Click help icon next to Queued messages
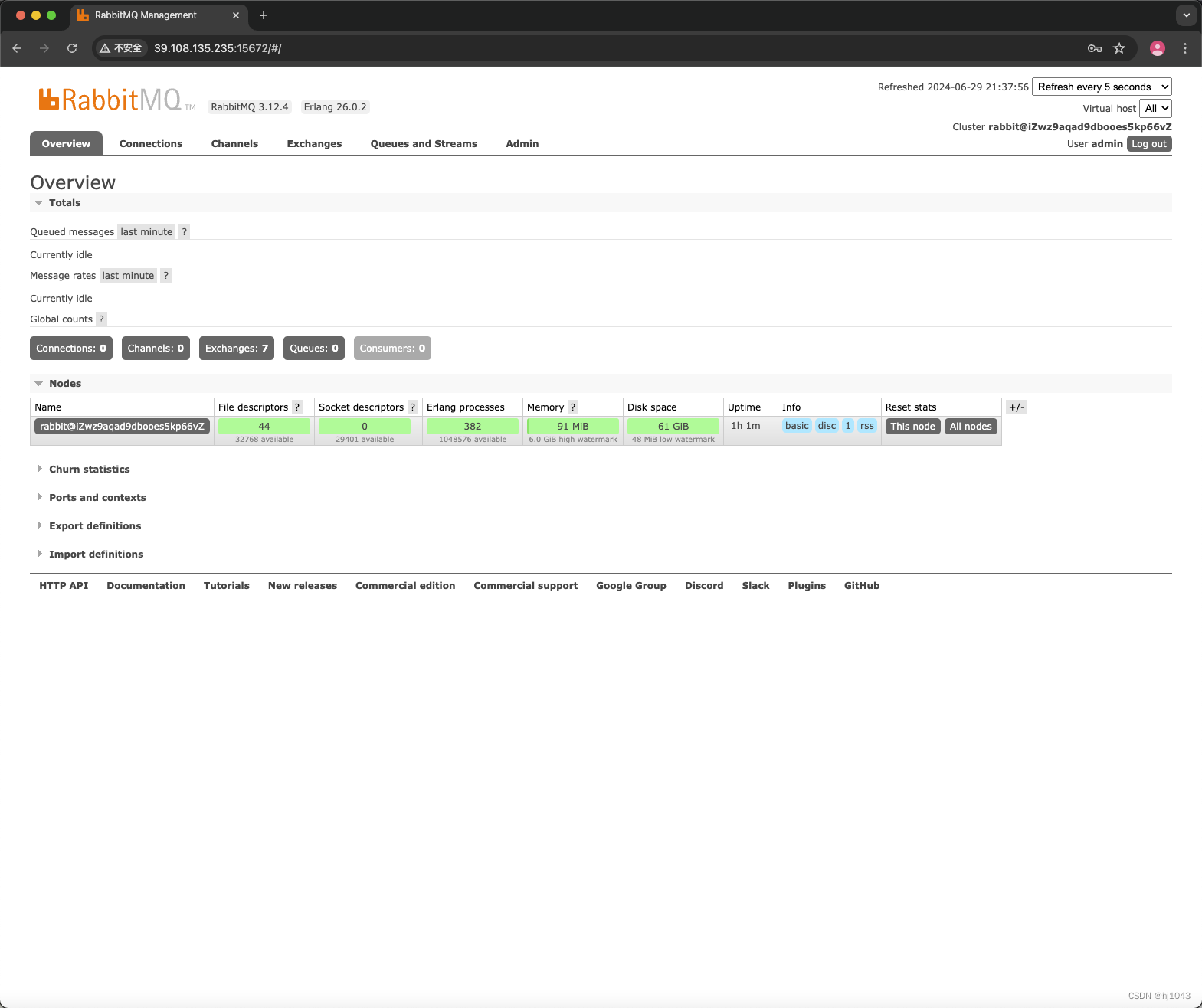1202x1008 pixels. (x=184, y=232)
